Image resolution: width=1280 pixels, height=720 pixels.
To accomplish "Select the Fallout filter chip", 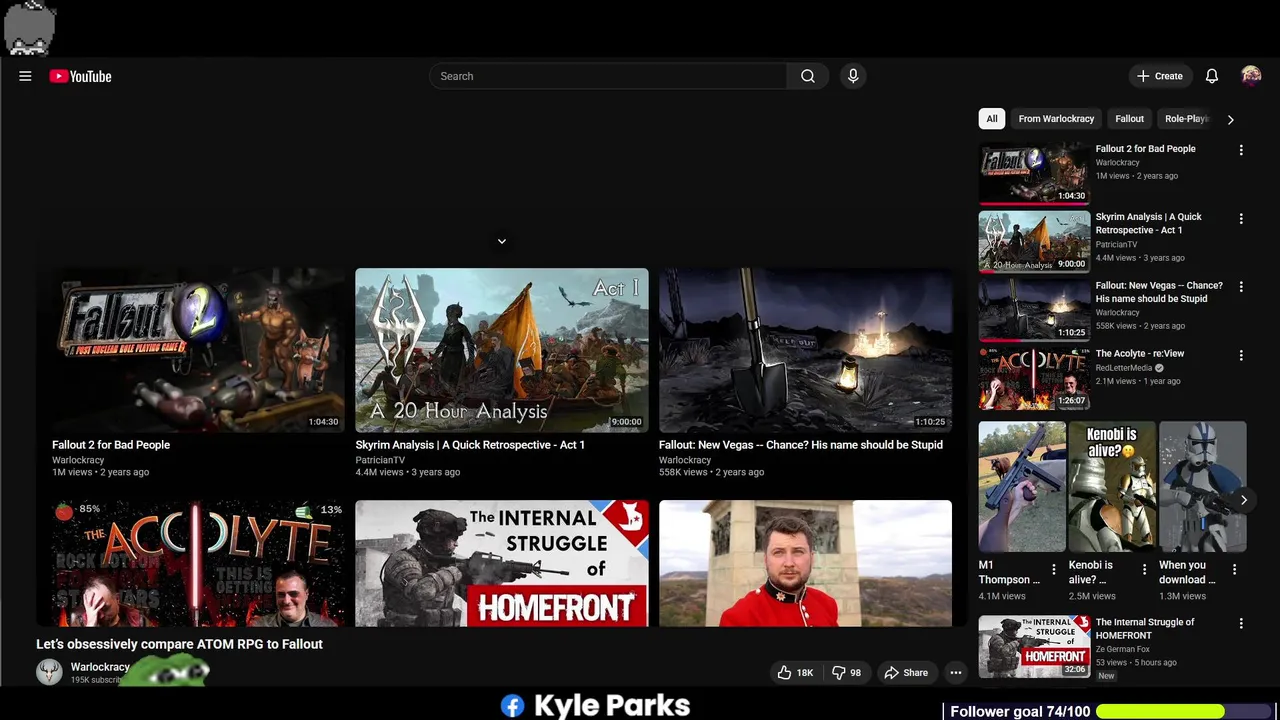I will click(x=1129, y=119).
